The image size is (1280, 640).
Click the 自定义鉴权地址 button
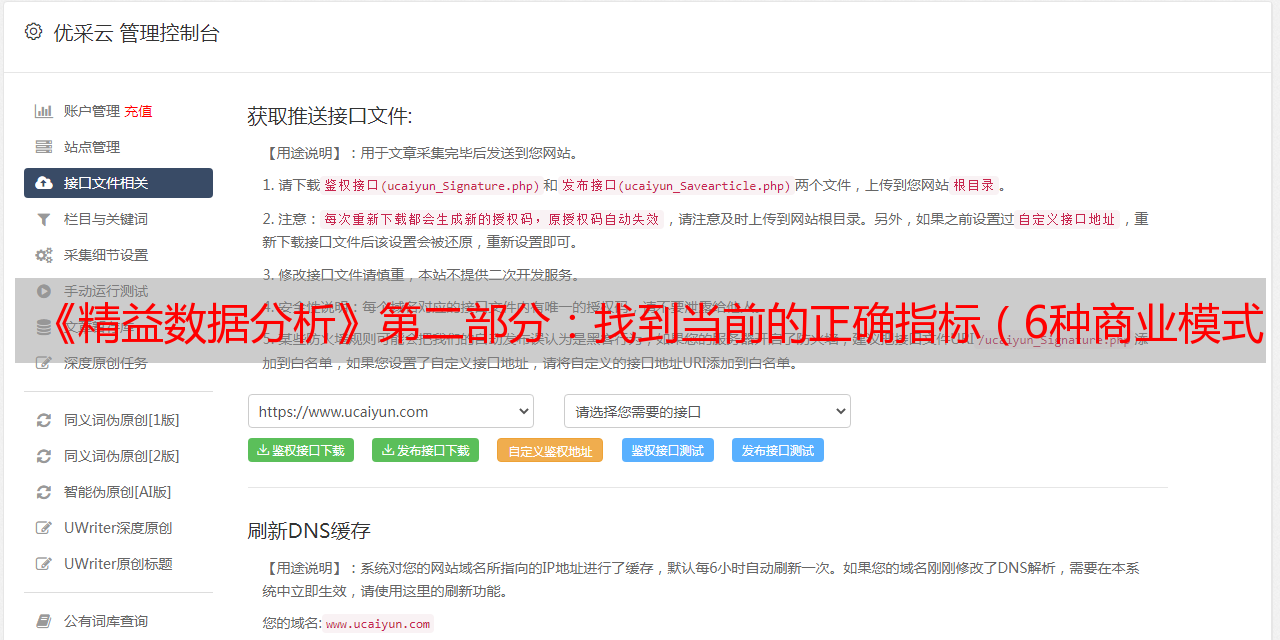(550, 450)
